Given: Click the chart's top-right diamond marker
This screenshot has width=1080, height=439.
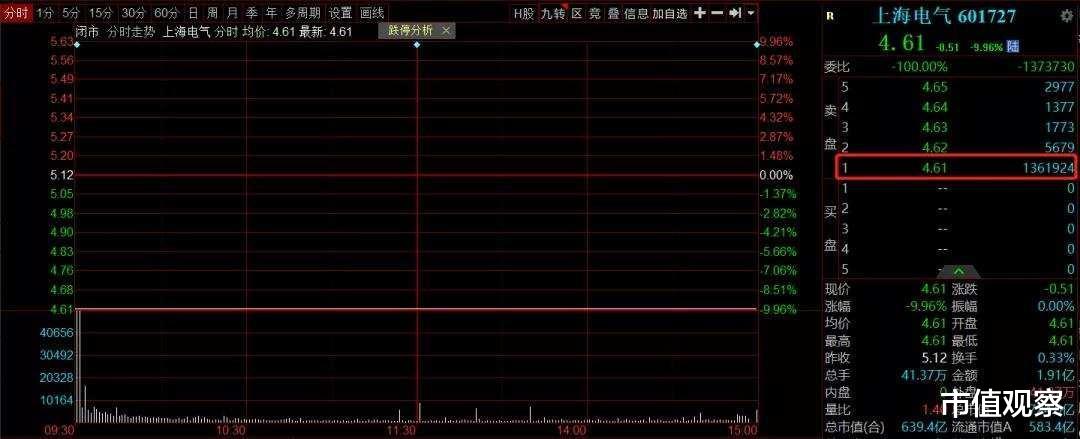Looking at the screenshot, I should (x=757, y=45).
